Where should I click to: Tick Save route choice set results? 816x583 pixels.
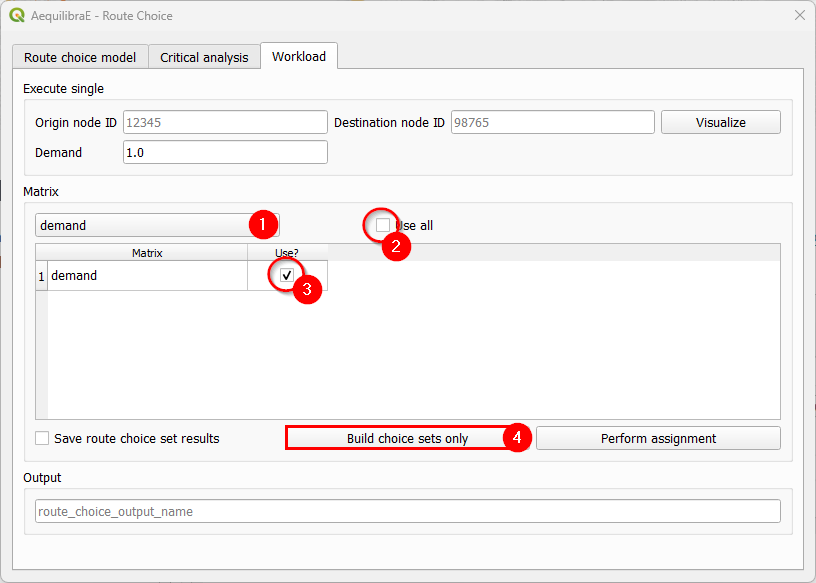tap(42, 438)
